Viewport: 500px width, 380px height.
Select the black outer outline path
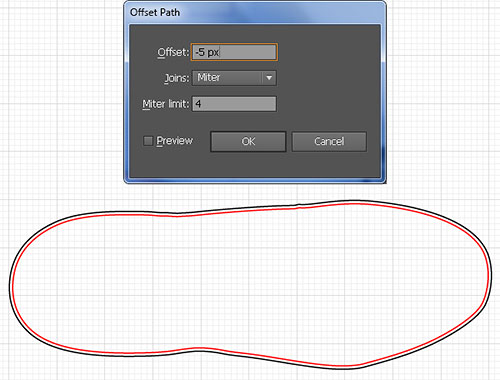pos(10,285)
